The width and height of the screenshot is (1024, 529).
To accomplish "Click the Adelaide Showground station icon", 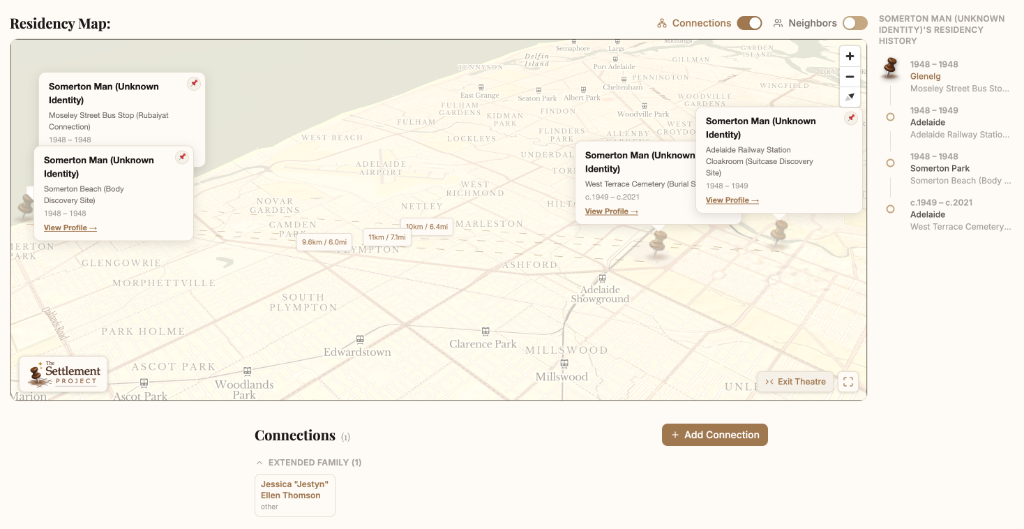I will [602, 278].
